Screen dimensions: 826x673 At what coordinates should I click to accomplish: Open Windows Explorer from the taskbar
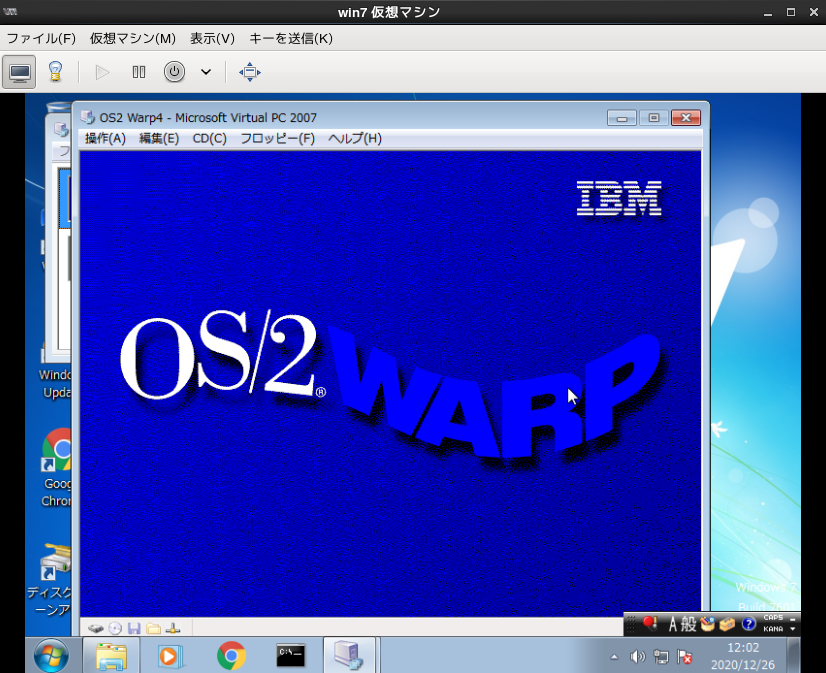tap(111, 656)
